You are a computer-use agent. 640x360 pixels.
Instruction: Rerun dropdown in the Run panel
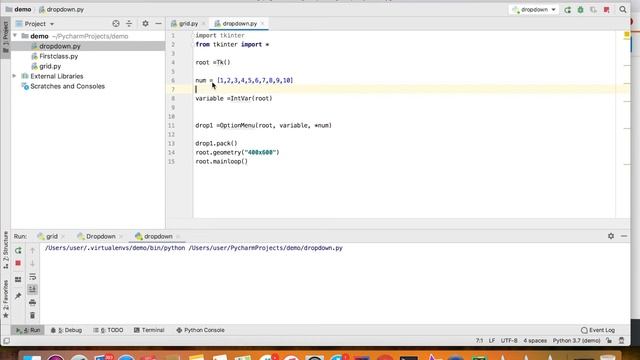tap(18, 251)
